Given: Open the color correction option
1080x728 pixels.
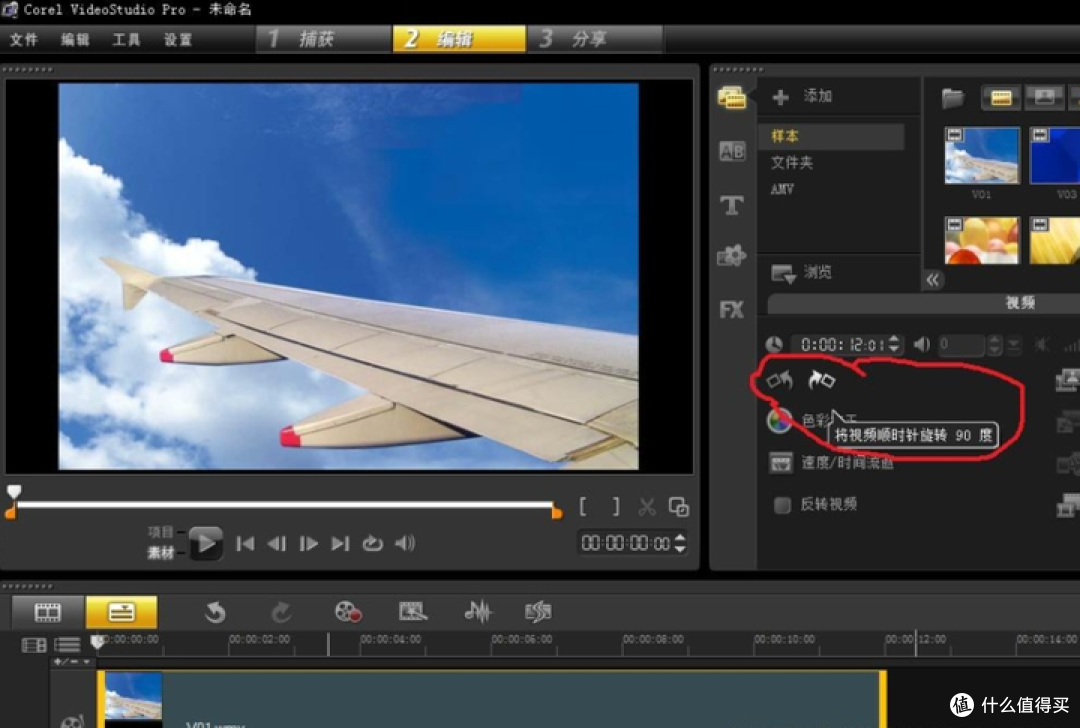Looking at the screenshot, I should pyautogui.click(x=779, y=420).
